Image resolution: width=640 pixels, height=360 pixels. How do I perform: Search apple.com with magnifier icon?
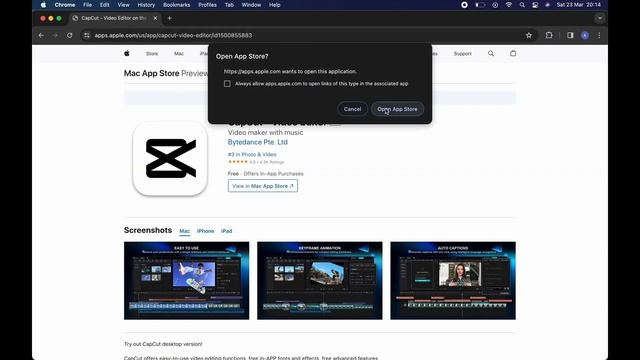491,53
